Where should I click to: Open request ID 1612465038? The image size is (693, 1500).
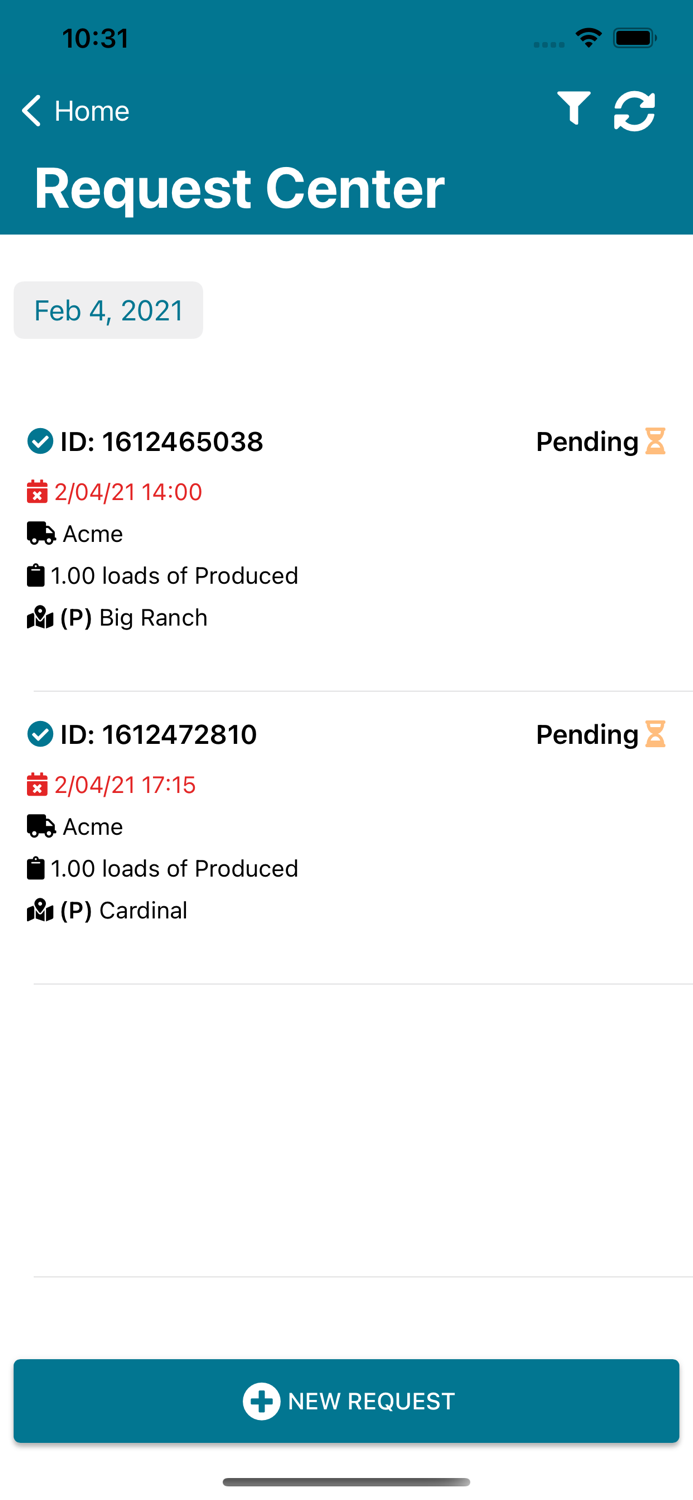click(161, 442)
